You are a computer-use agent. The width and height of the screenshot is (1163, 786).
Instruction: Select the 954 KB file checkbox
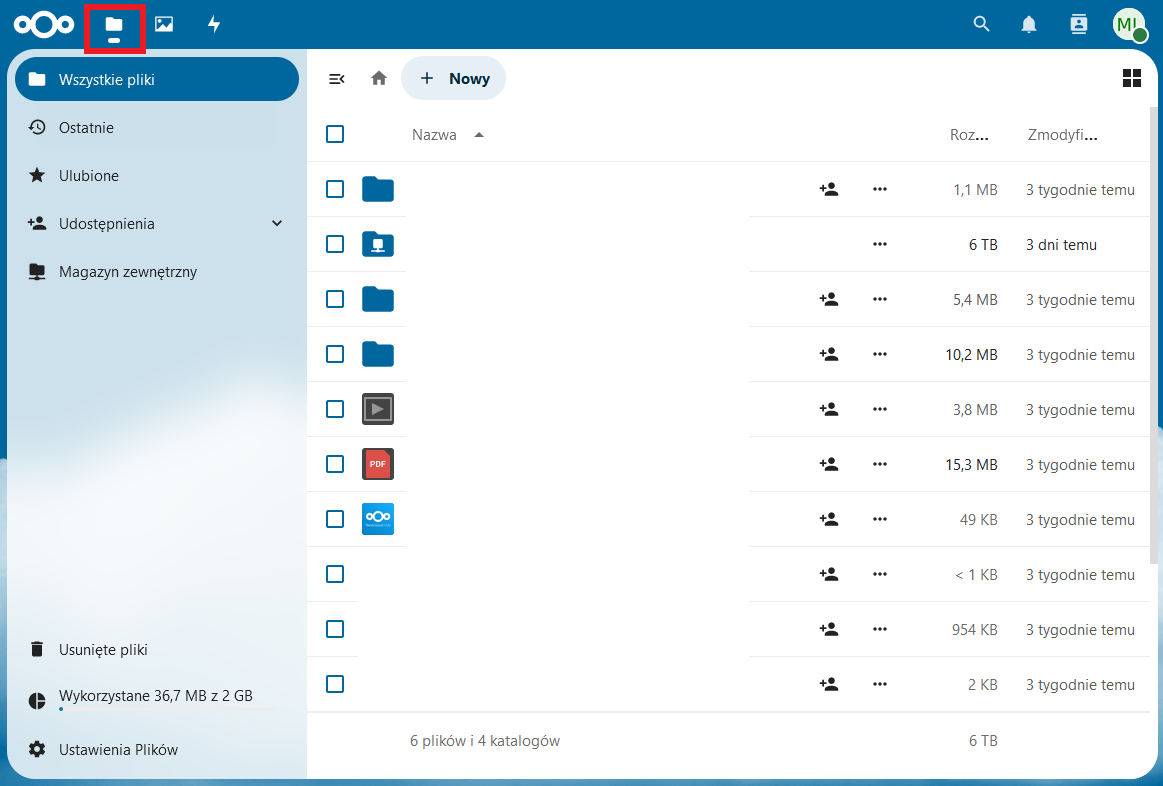coord(335,629)
